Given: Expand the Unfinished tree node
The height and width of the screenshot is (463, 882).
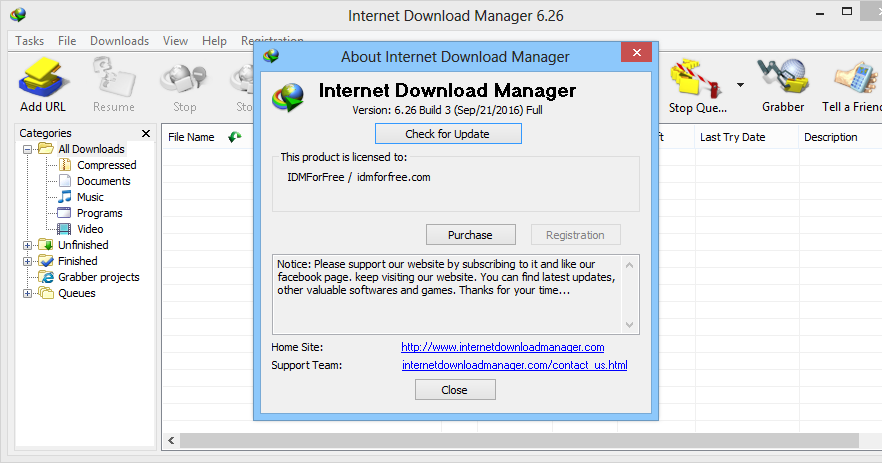Looking at the screenshot, I should [27, 245].
